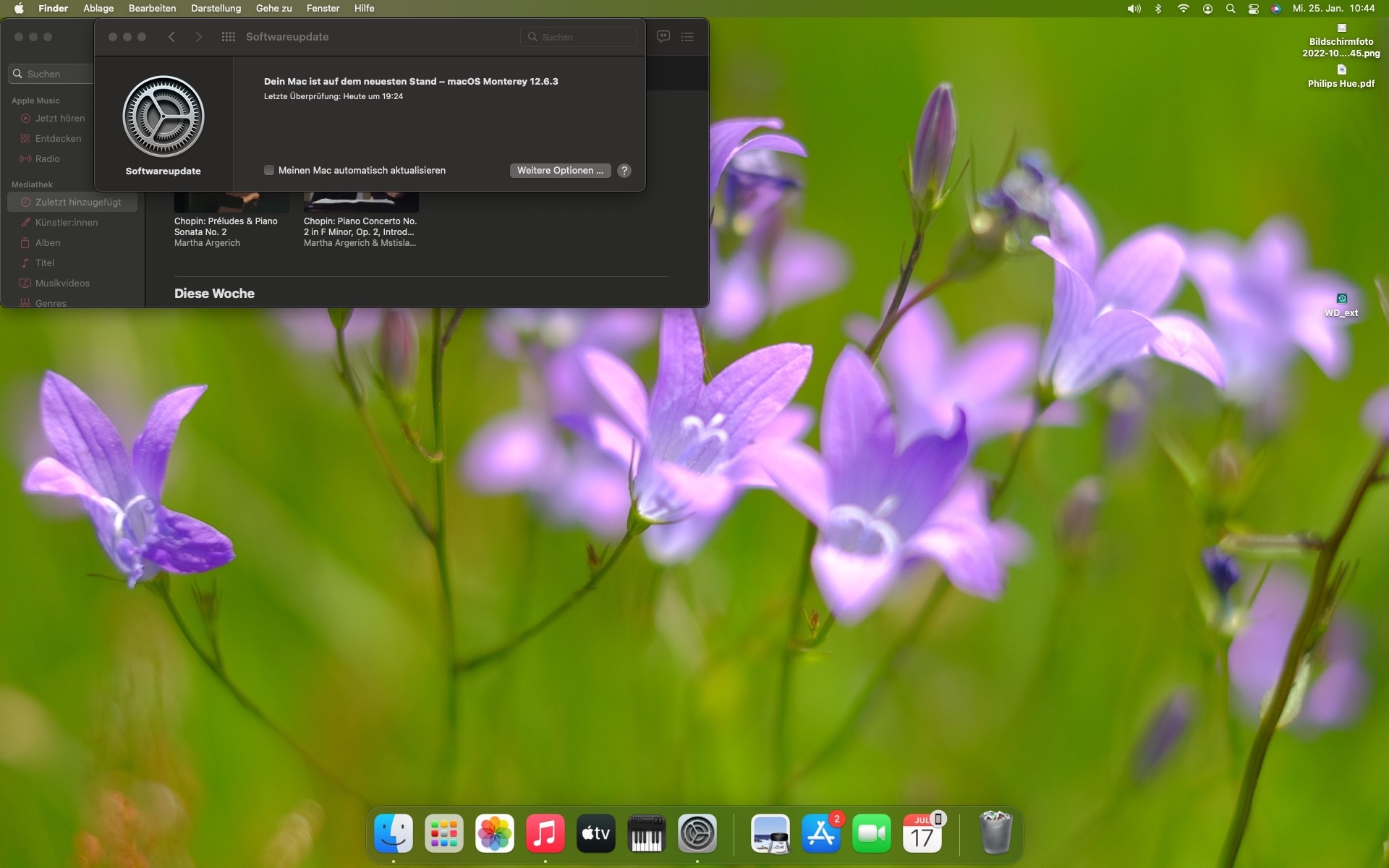Select Philips Hue.pdf on desktop
Screen dimensions: 1389x868
point(1341,76)
